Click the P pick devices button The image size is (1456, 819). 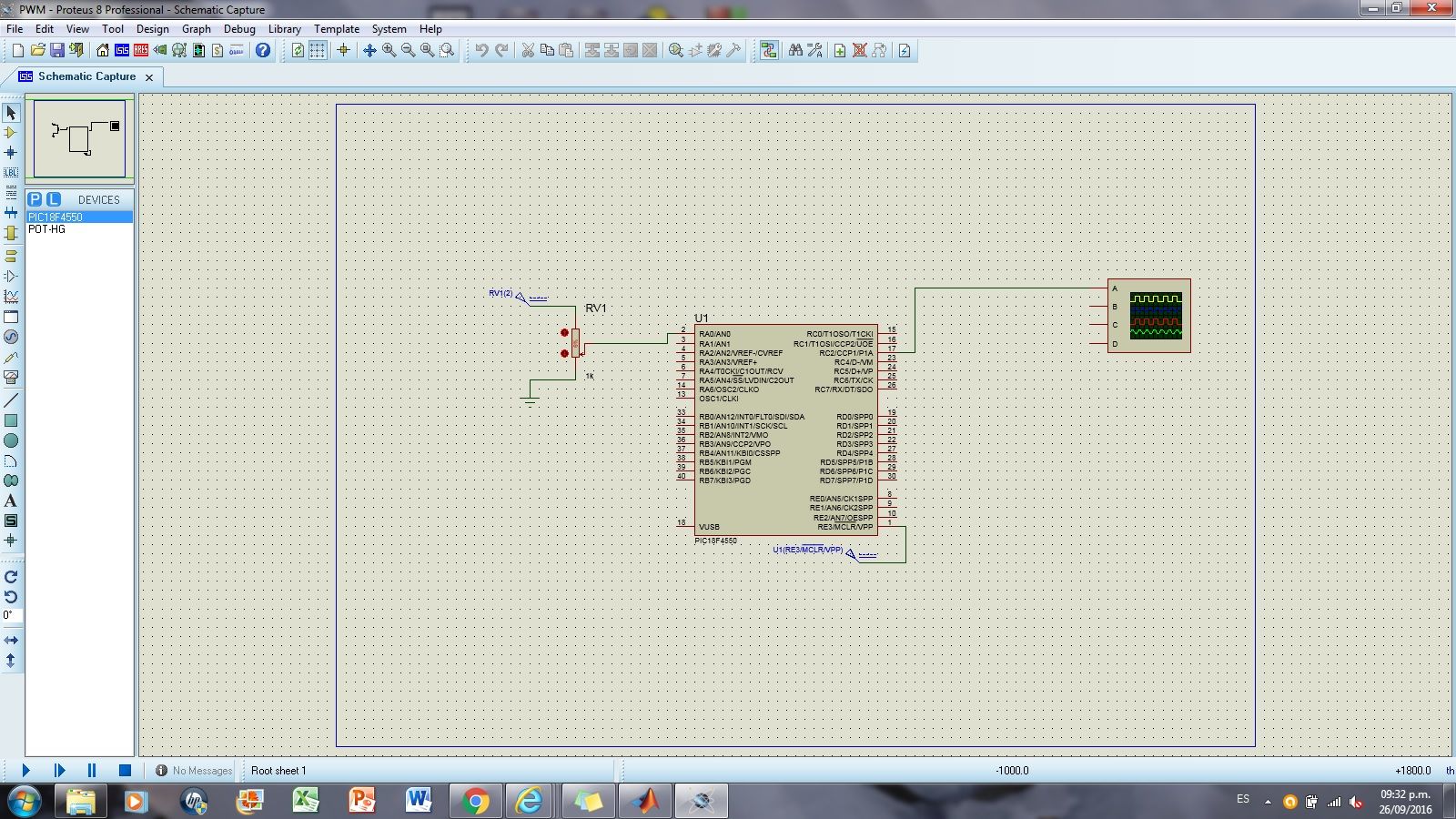(x=35, y=199)
